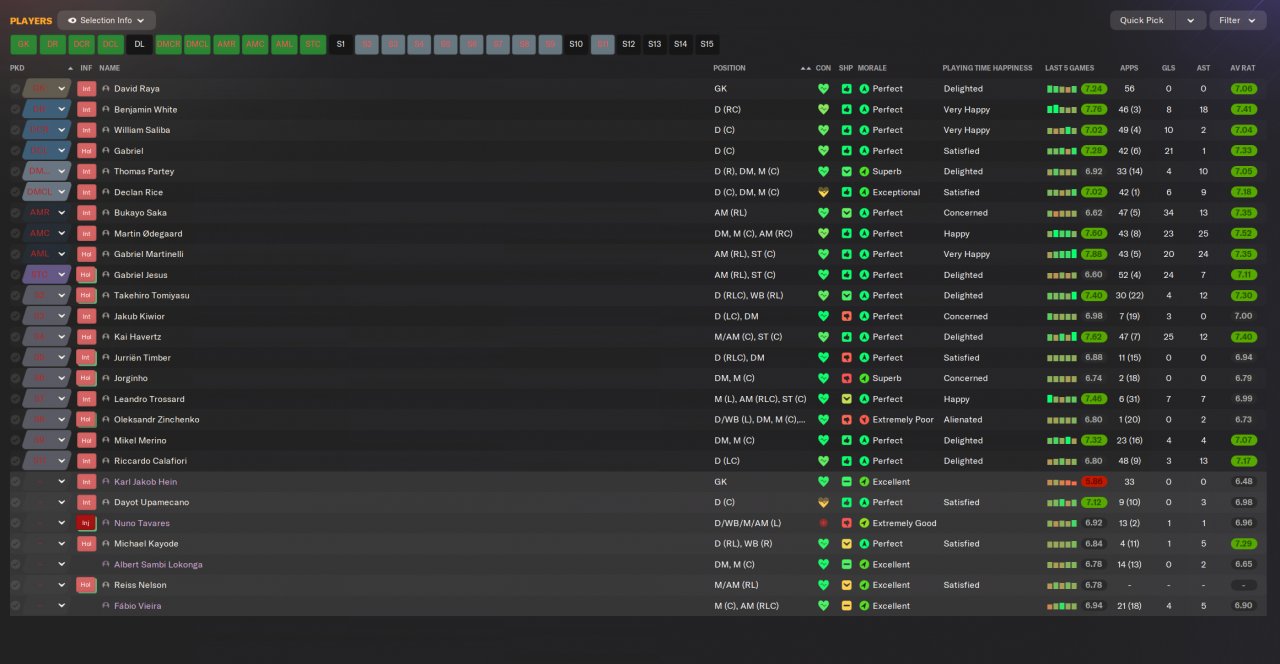Open the Selection Info dropdown
Screen dimensions: 1280x664
point(106,20)
